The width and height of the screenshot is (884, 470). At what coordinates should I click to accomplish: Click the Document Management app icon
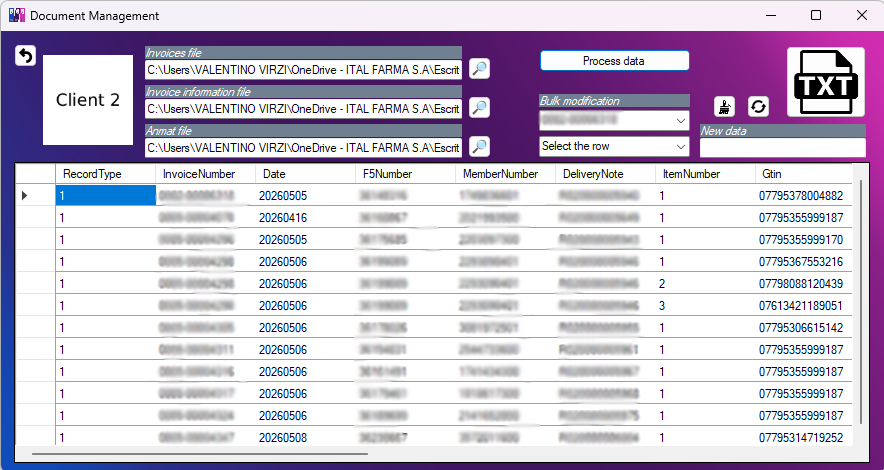click(17, 15)
